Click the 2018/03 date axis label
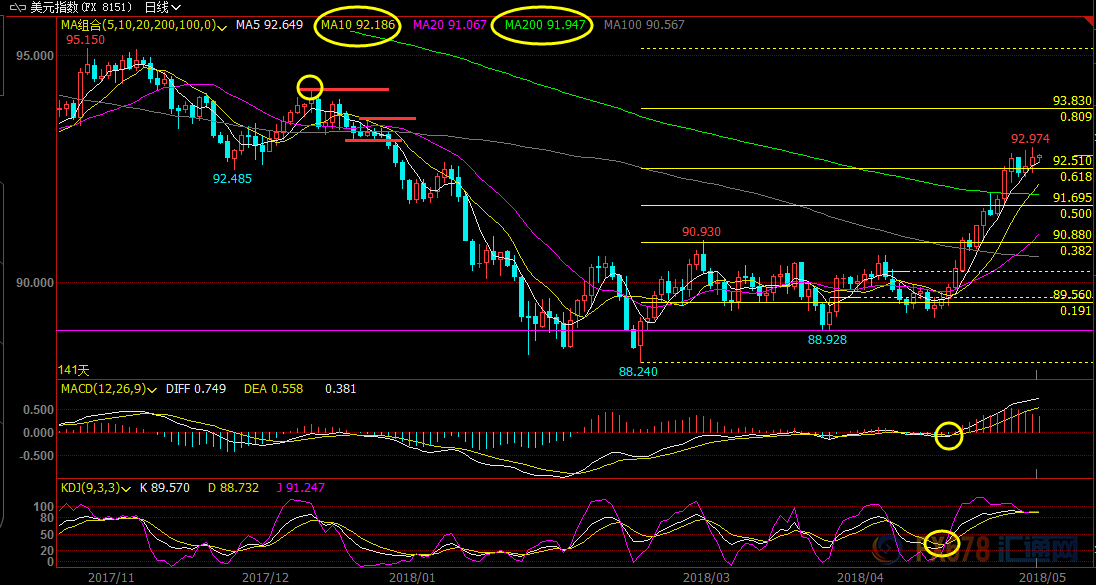 click(x=705, y=578)
